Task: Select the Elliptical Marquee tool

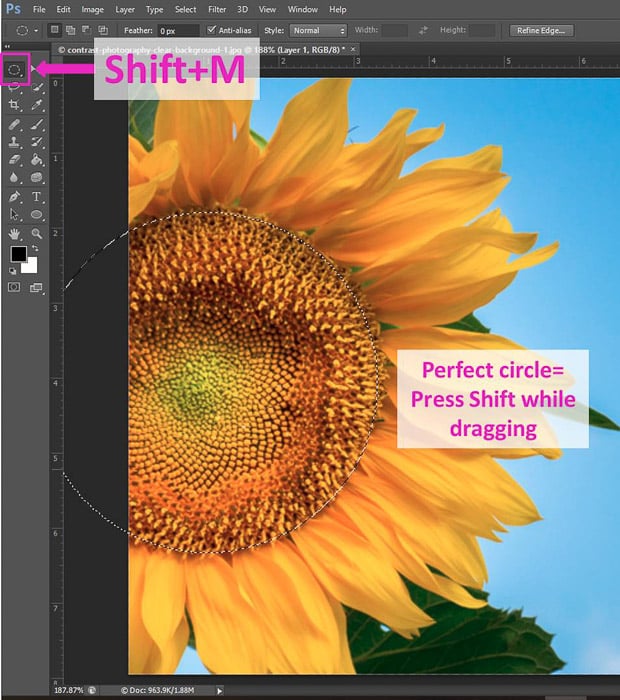Action: 14,70
